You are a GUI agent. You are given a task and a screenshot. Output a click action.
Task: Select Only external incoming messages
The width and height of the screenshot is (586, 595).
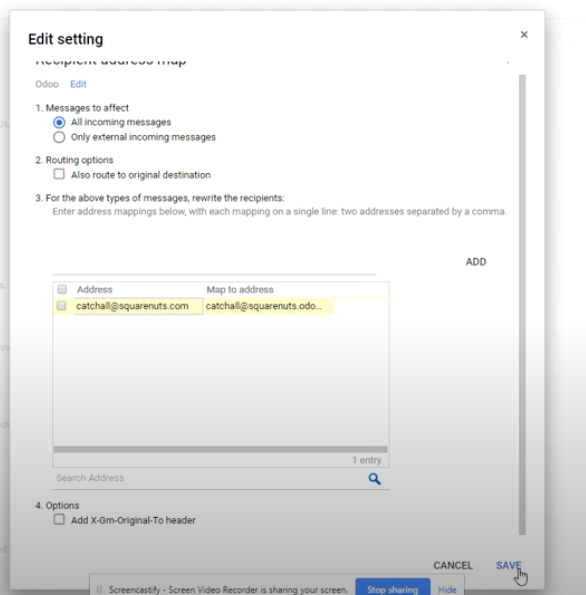(59, 137)
